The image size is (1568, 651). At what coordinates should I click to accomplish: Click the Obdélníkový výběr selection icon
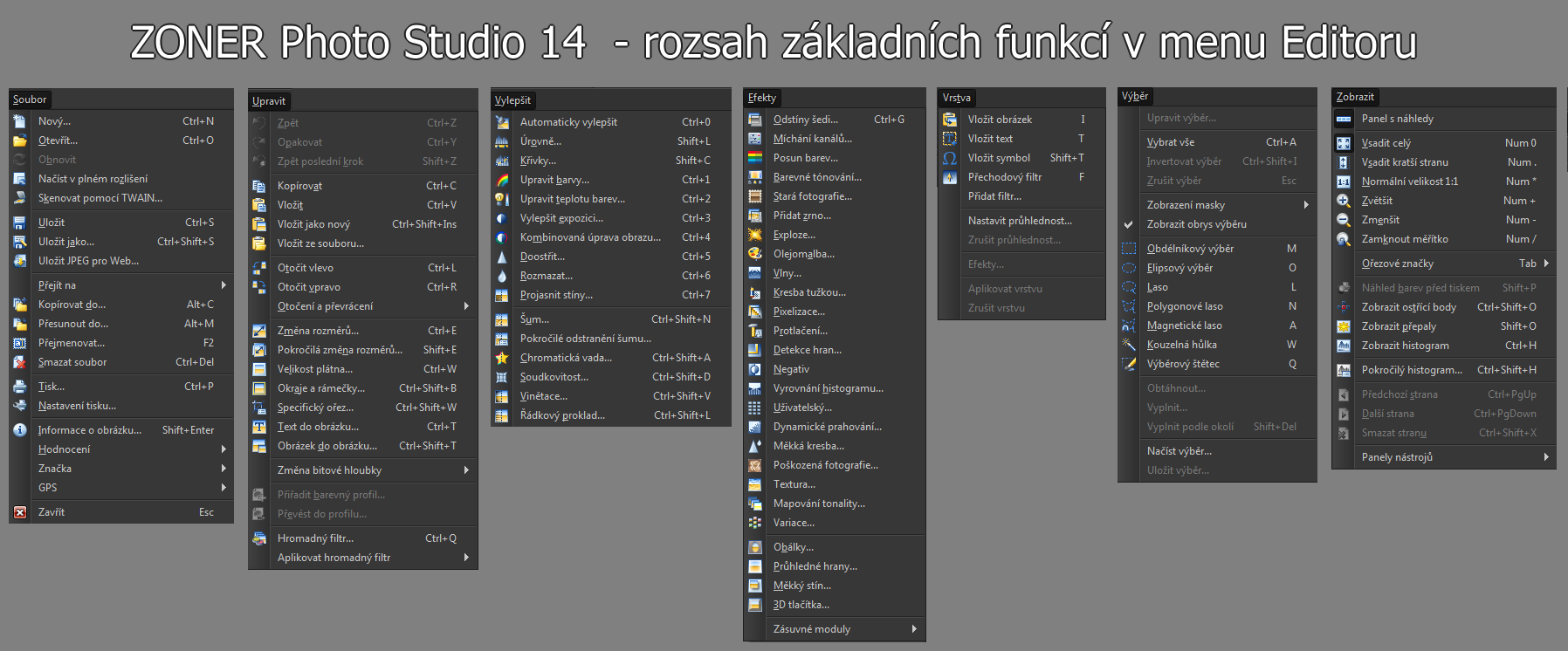tap(1129, 249)
